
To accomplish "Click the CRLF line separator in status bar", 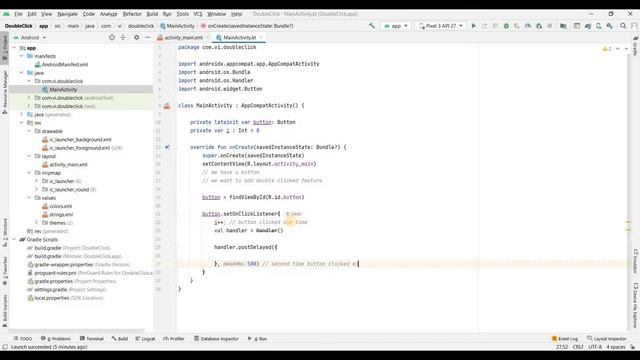I will [578, 347].
